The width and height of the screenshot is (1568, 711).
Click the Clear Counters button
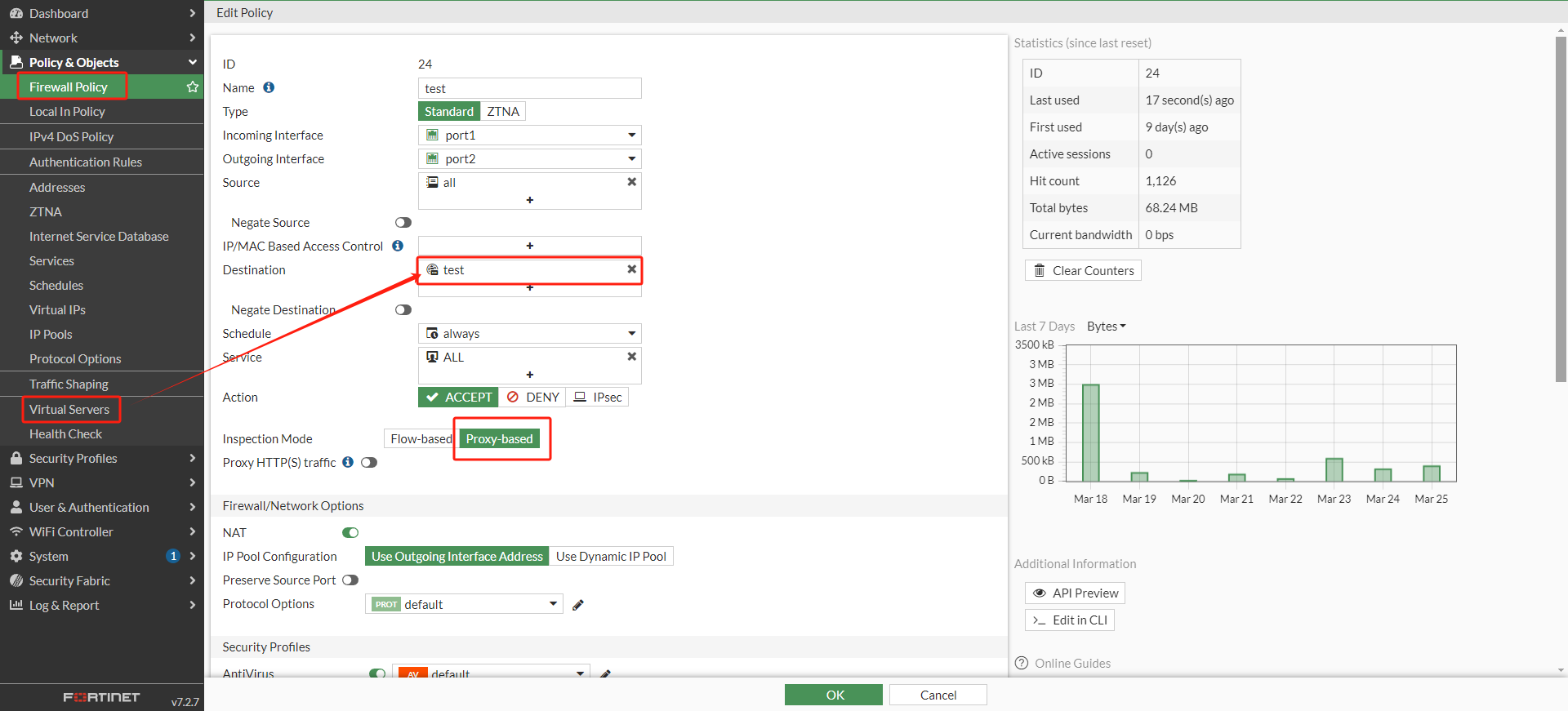[x=1083, y=271]
